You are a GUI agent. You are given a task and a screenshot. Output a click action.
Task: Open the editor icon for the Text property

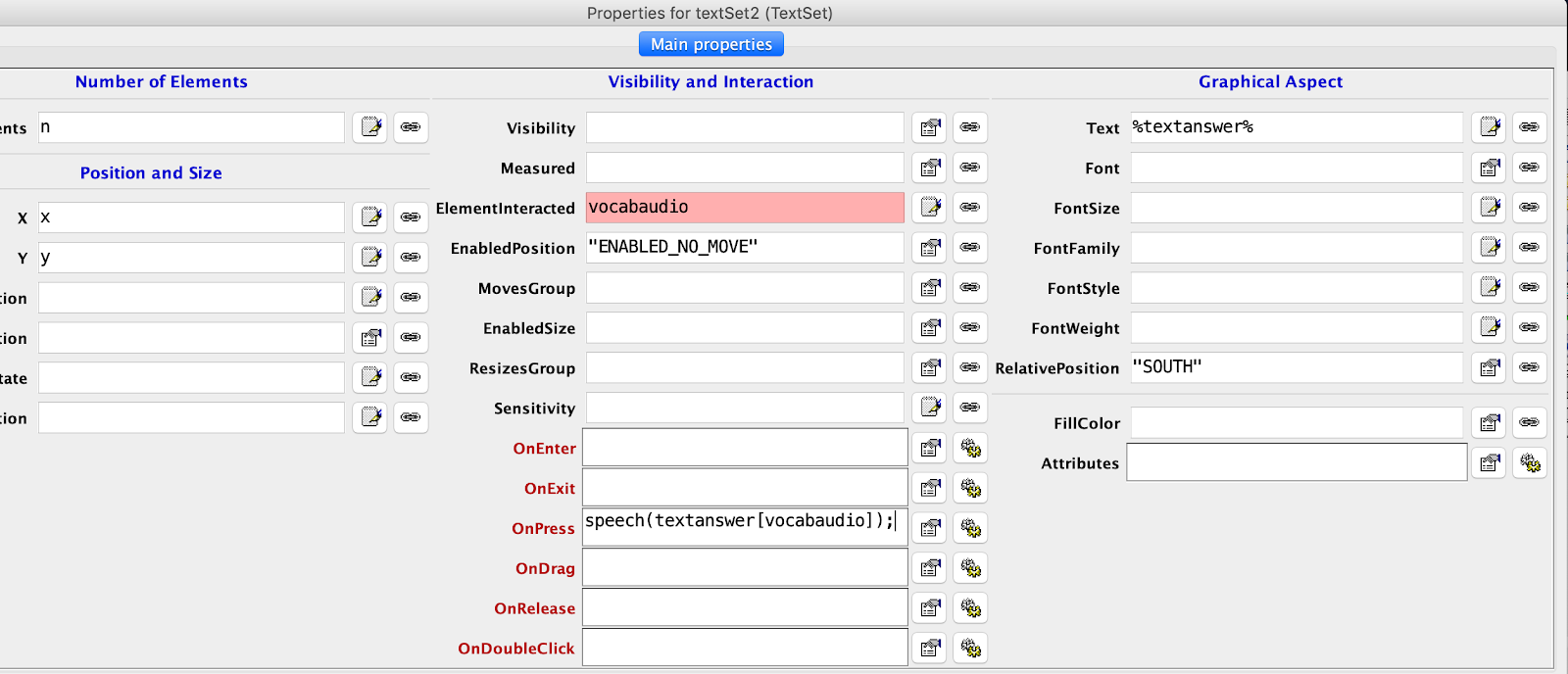(1489, 127)
